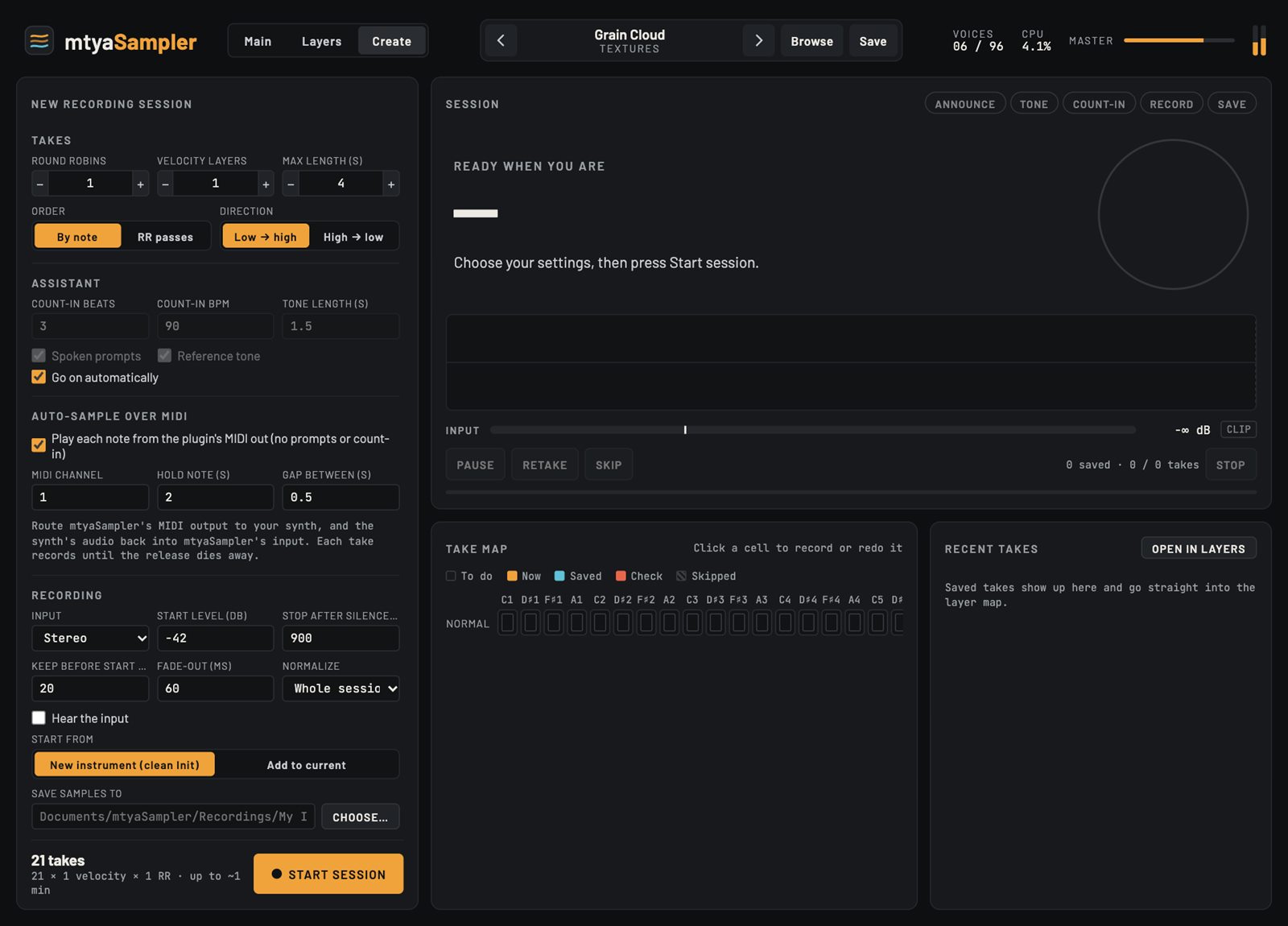Image resolution: width=1288 pixels, height=926 pixels.
Task: Click the C1 take map cell
Action: pos(507,622)
